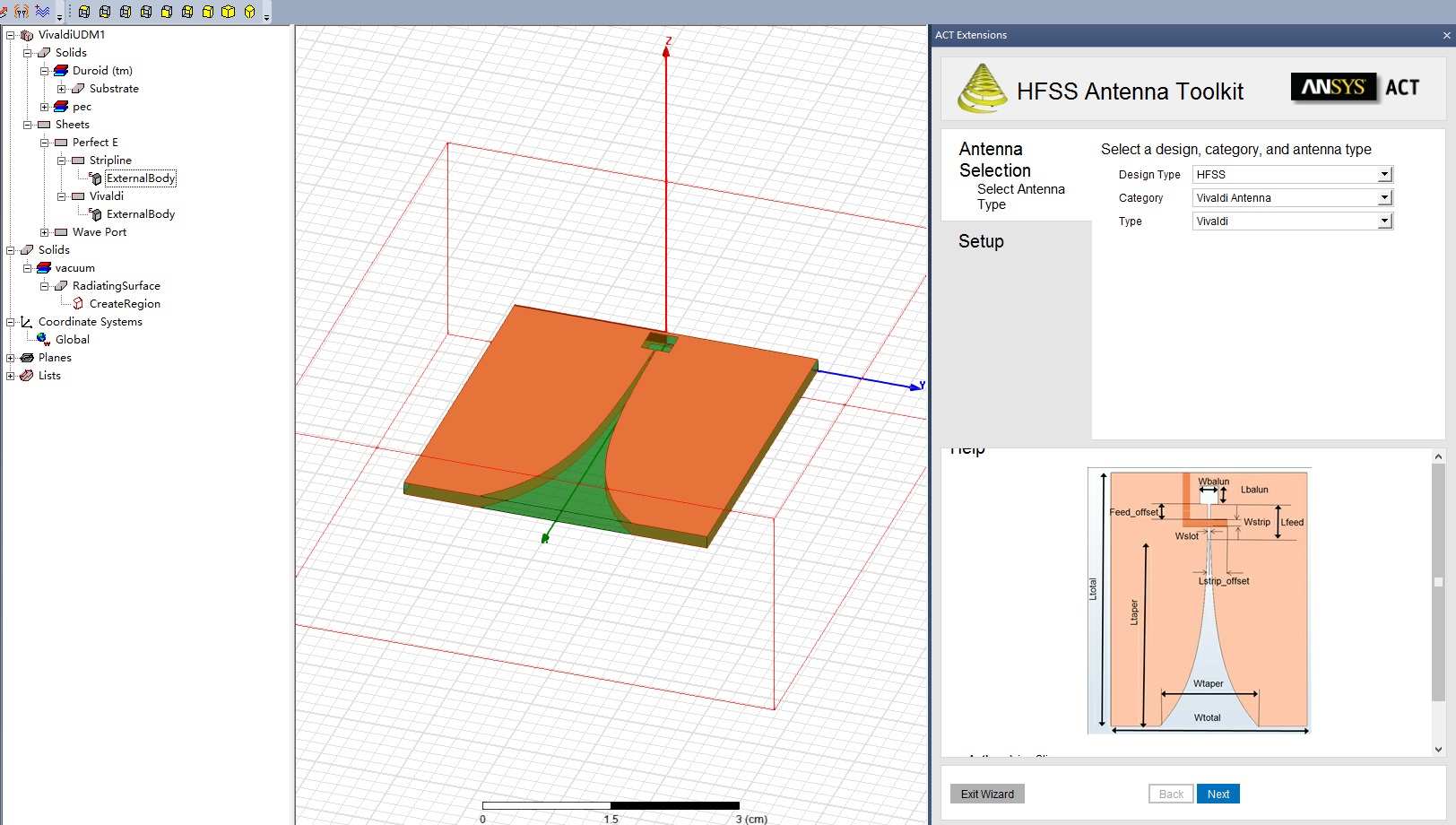The height and width of the screenshot is (825, 1456).
Task: Collapse the vacuum tree node
Action: click(x=27, y=268)
